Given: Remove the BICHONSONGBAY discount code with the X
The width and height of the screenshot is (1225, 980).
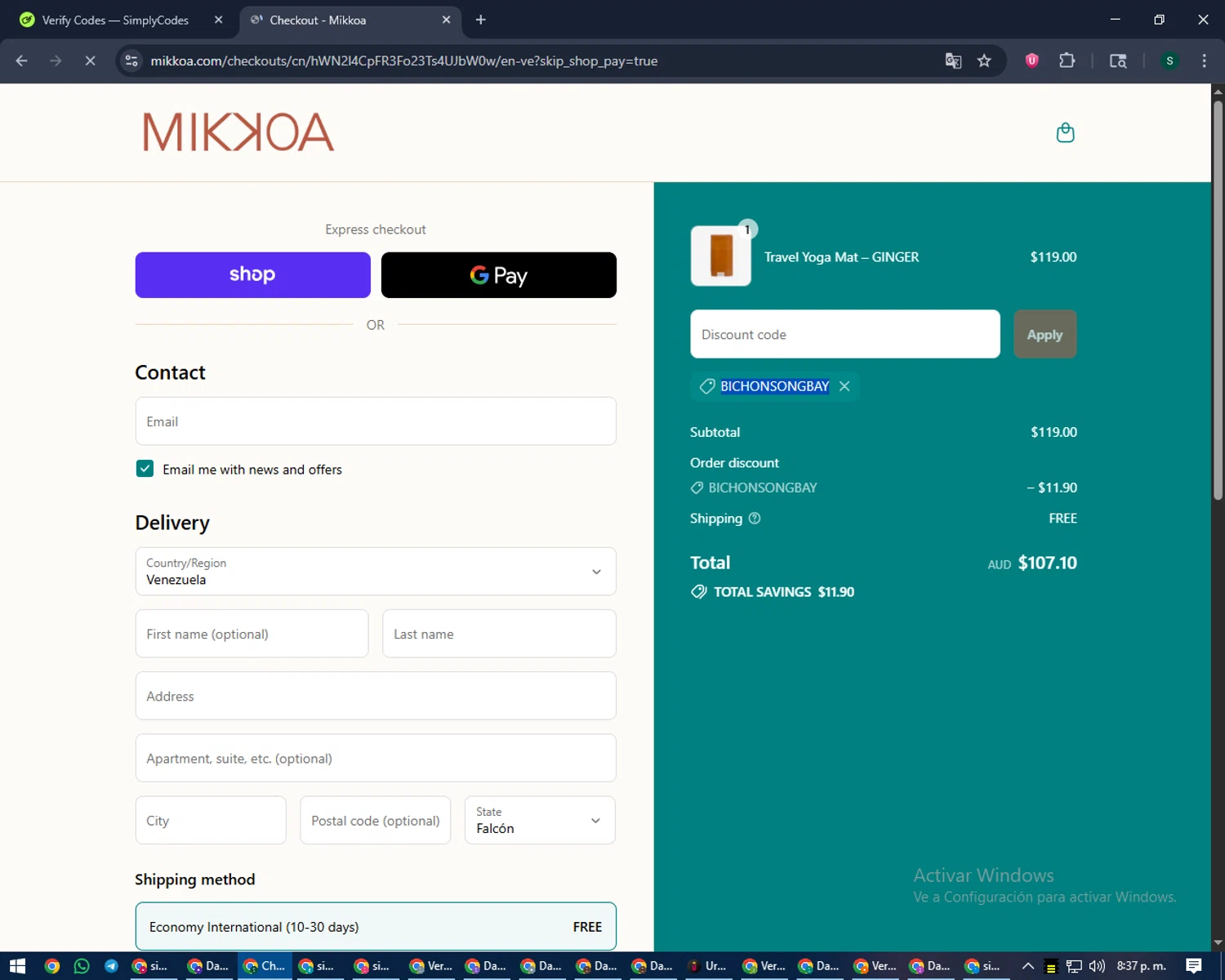Looking at the screenshot, I should click(x=844, y=386).
